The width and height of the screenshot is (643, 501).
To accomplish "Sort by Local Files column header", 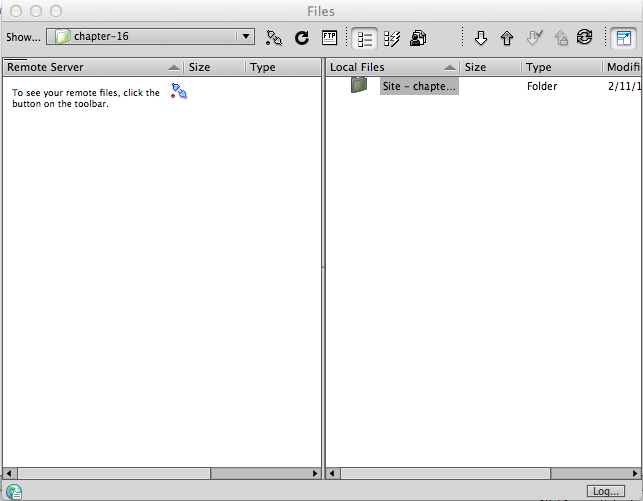I will [x=385, y=67].
